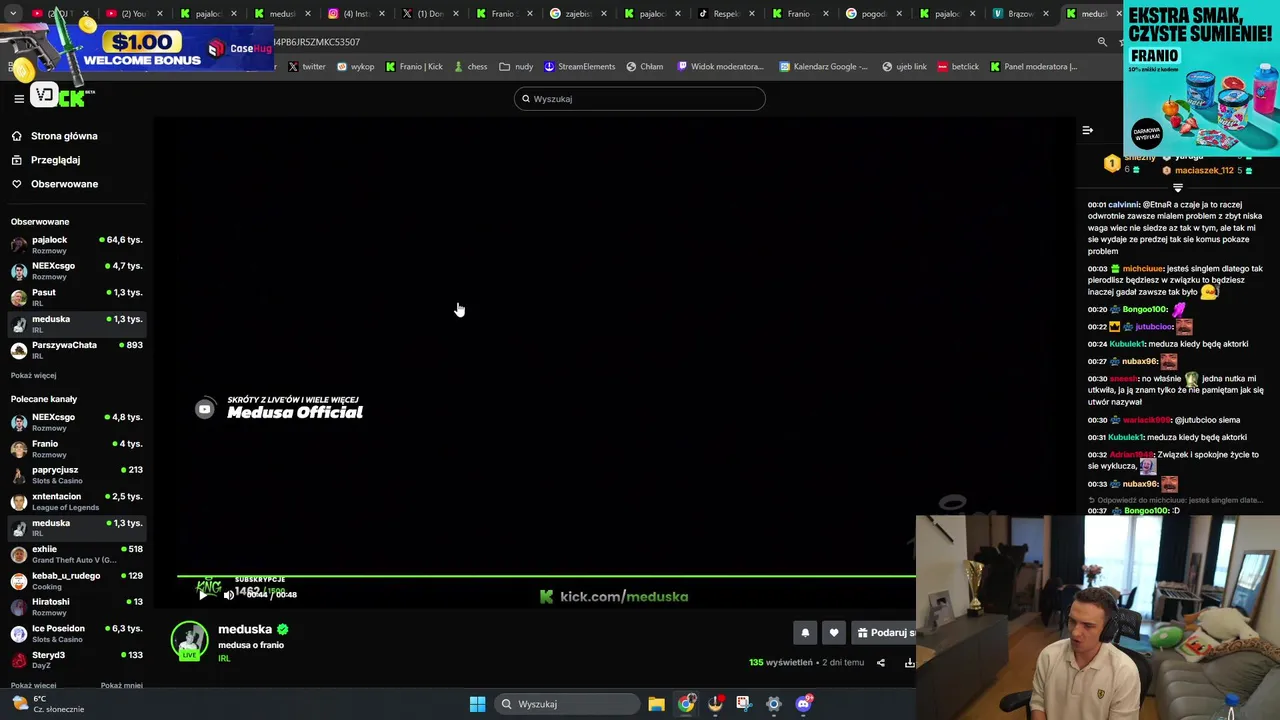The image size is (1280, 720).
Task: Switch to the zajebist Google tab
Action: coord(579,14)
